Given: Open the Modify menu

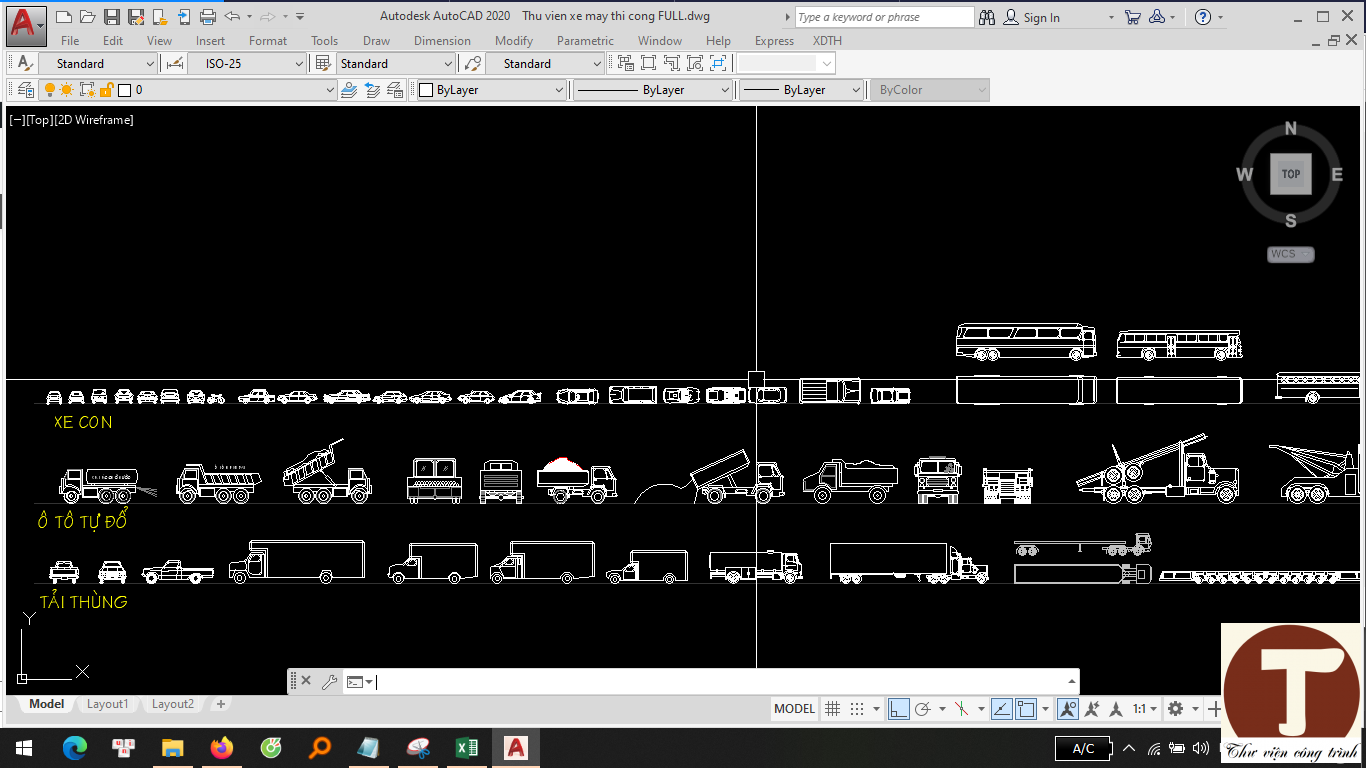Looking at the screenshot, I should 514,41.
